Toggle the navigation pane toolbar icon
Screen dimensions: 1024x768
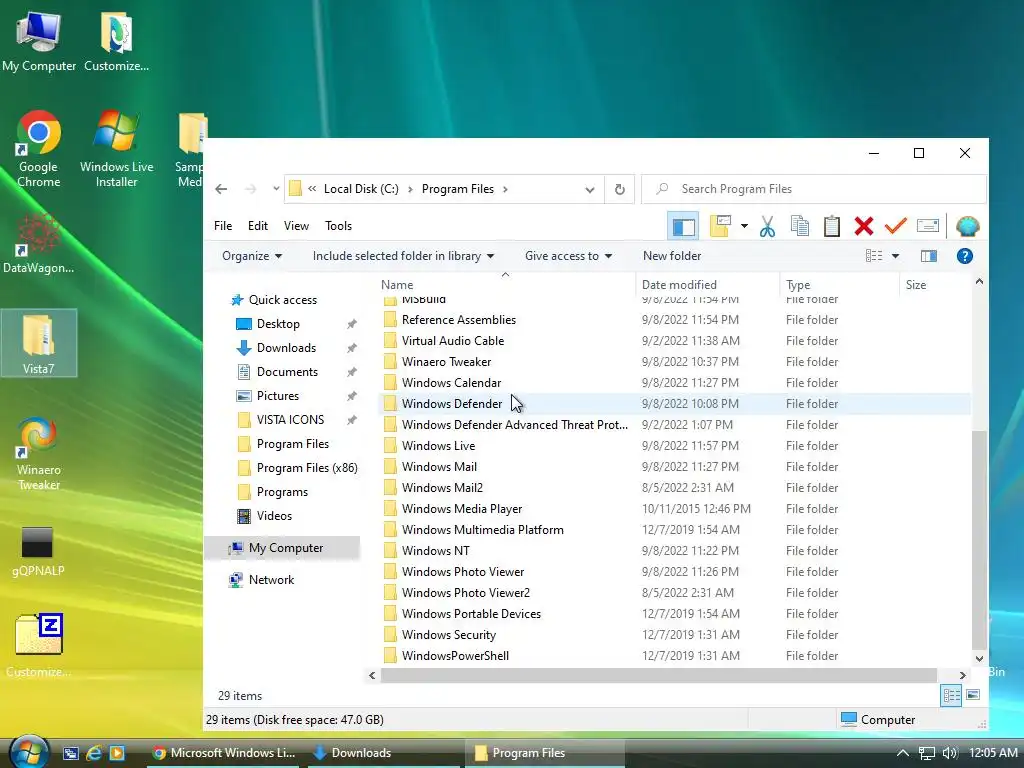point(683,227)
